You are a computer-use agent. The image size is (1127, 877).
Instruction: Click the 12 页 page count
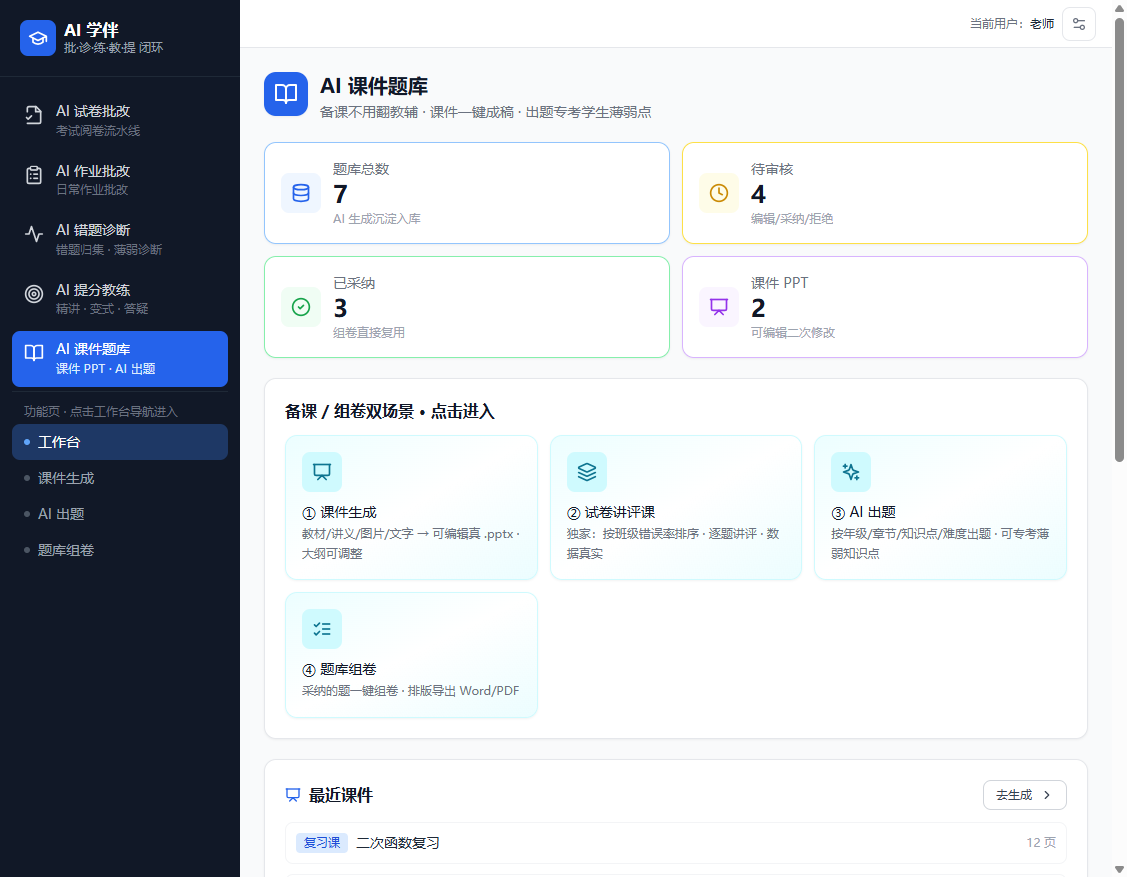[x=1041, y=842]
